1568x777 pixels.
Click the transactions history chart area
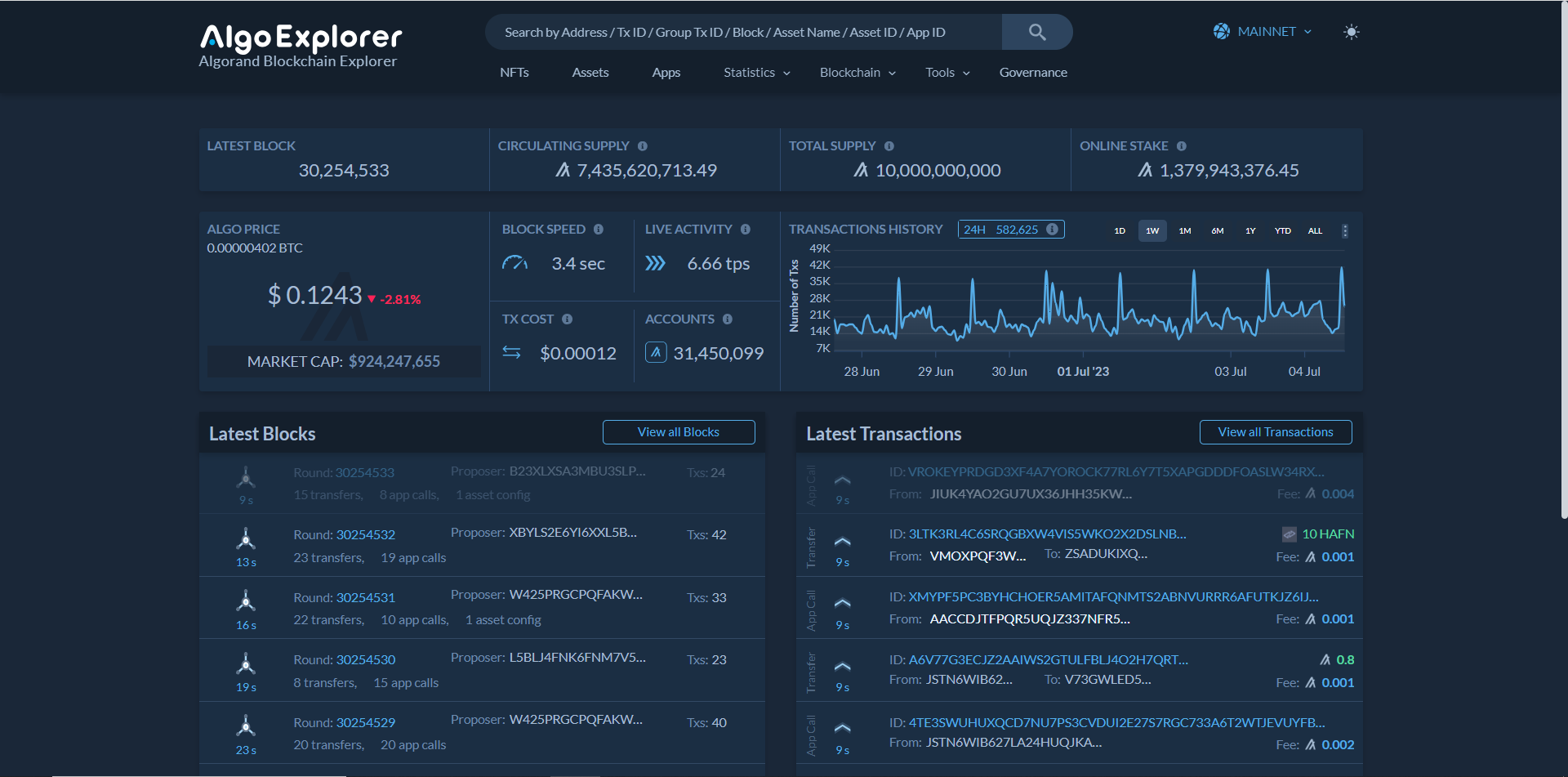coord(1089,302)
